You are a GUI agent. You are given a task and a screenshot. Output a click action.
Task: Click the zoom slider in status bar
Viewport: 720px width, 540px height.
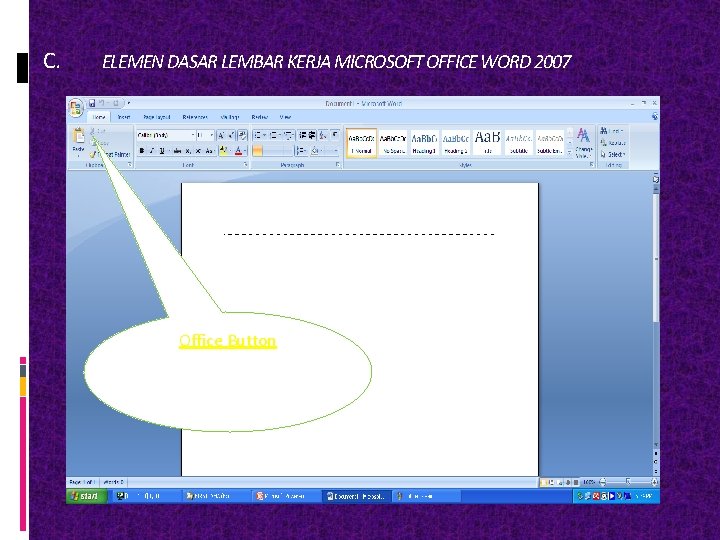[628, 482]
